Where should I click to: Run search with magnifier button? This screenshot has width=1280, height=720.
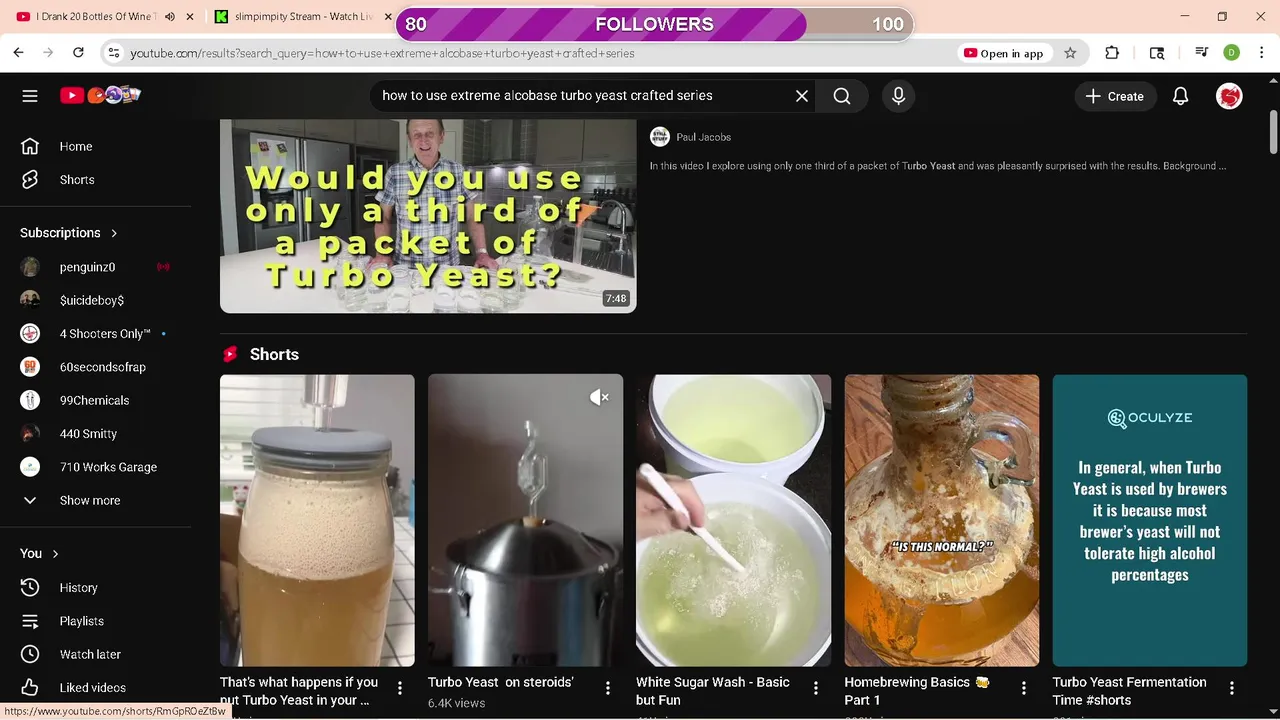[842, 96]
